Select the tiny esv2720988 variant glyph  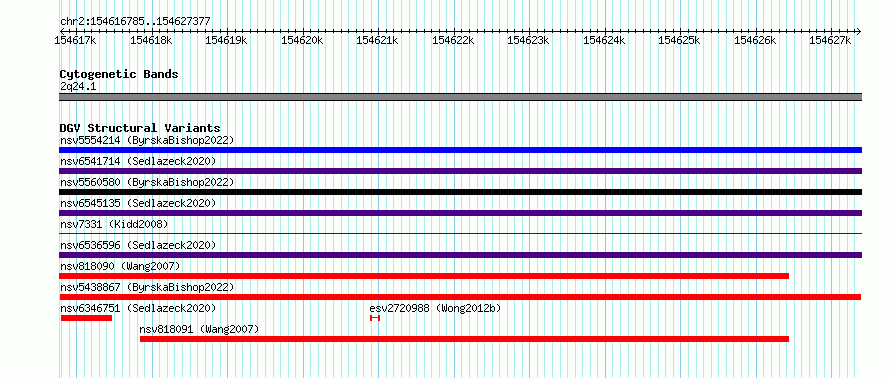coord(375,318)
